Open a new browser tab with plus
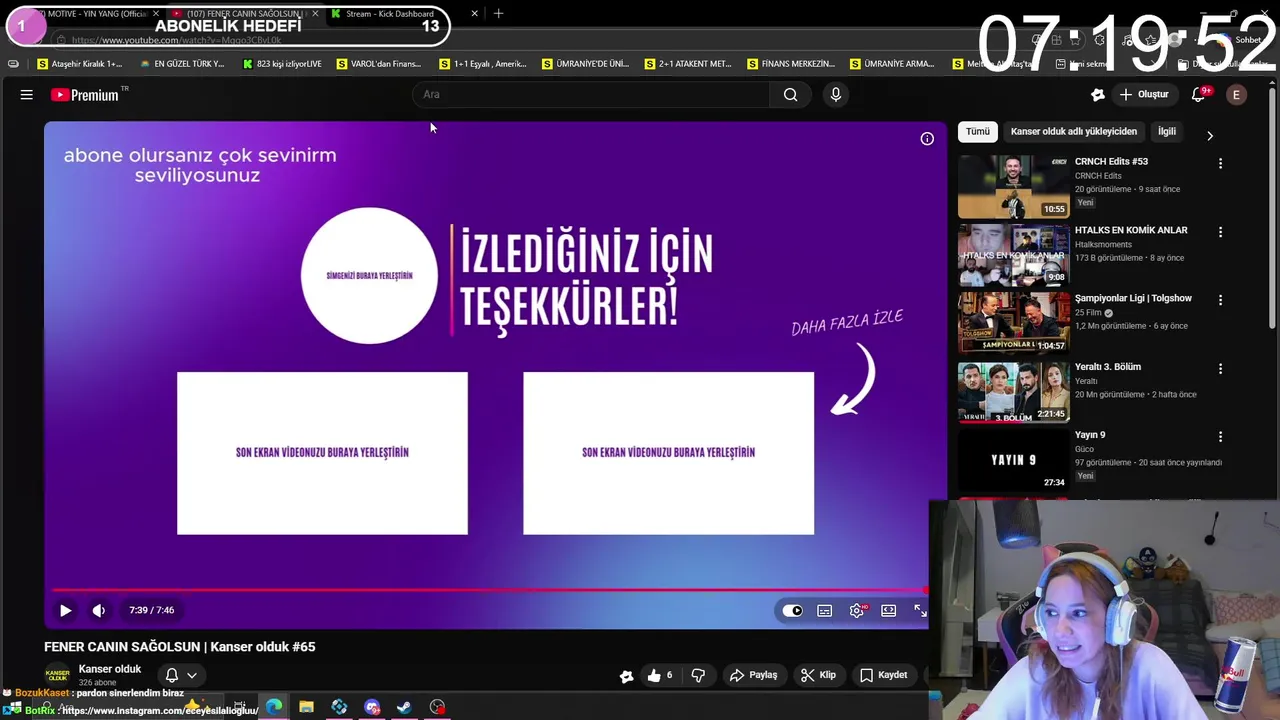The height and width of the screenshot is (720, 1280). [498, 14]
